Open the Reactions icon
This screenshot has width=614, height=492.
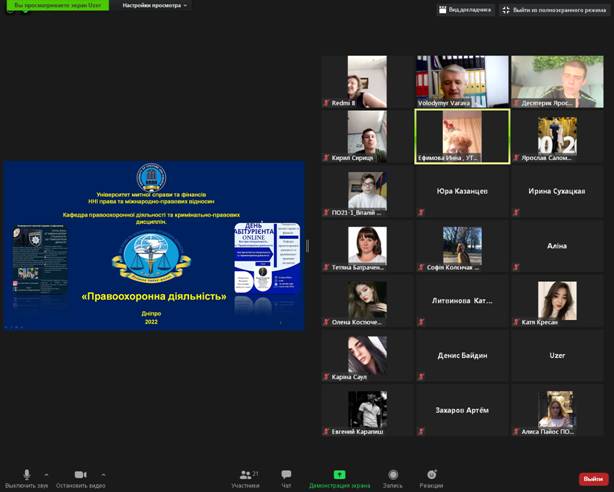coord(432,474)
